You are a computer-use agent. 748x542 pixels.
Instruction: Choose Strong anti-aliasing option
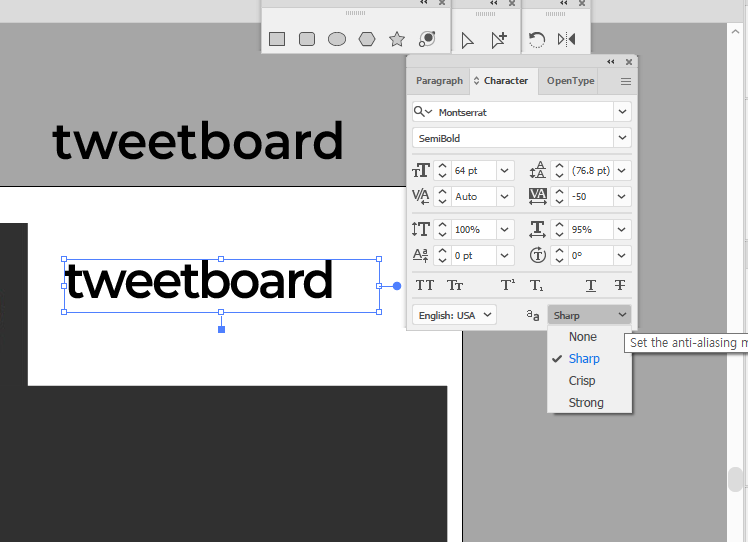pyautogui.click(x=590, y=403)
